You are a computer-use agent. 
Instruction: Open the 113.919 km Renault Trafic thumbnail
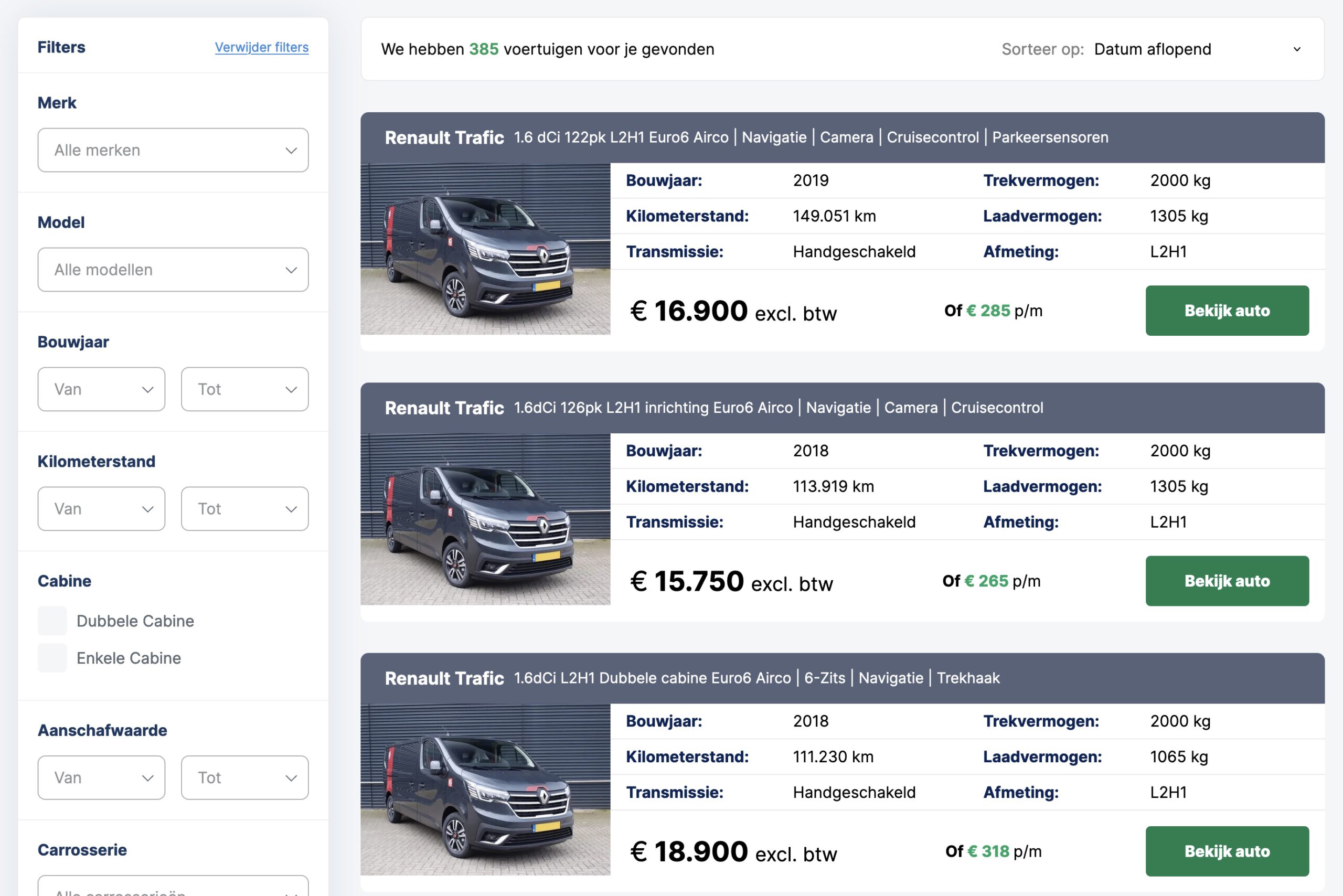[485, 519]
